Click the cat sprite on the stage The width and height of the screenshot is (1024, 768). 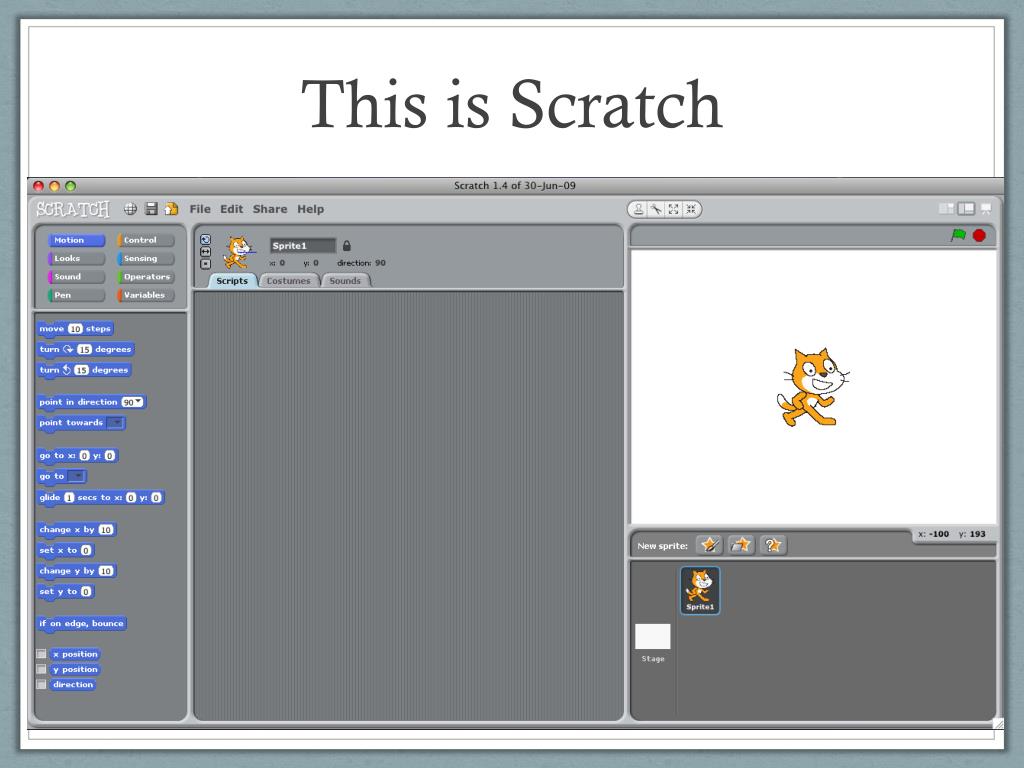click(812, 387)
